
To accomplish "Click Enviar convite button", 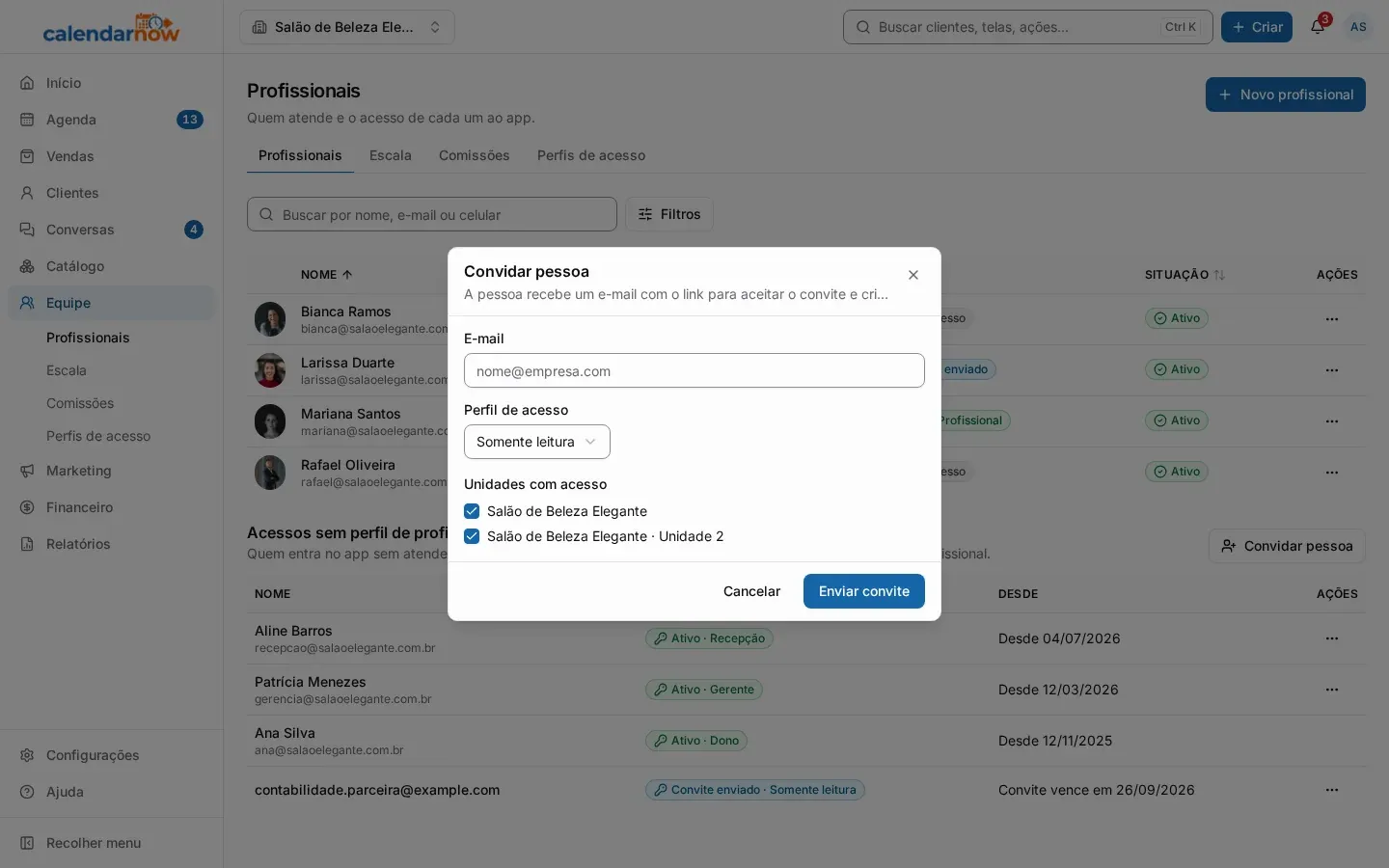I will coord(864,591).
